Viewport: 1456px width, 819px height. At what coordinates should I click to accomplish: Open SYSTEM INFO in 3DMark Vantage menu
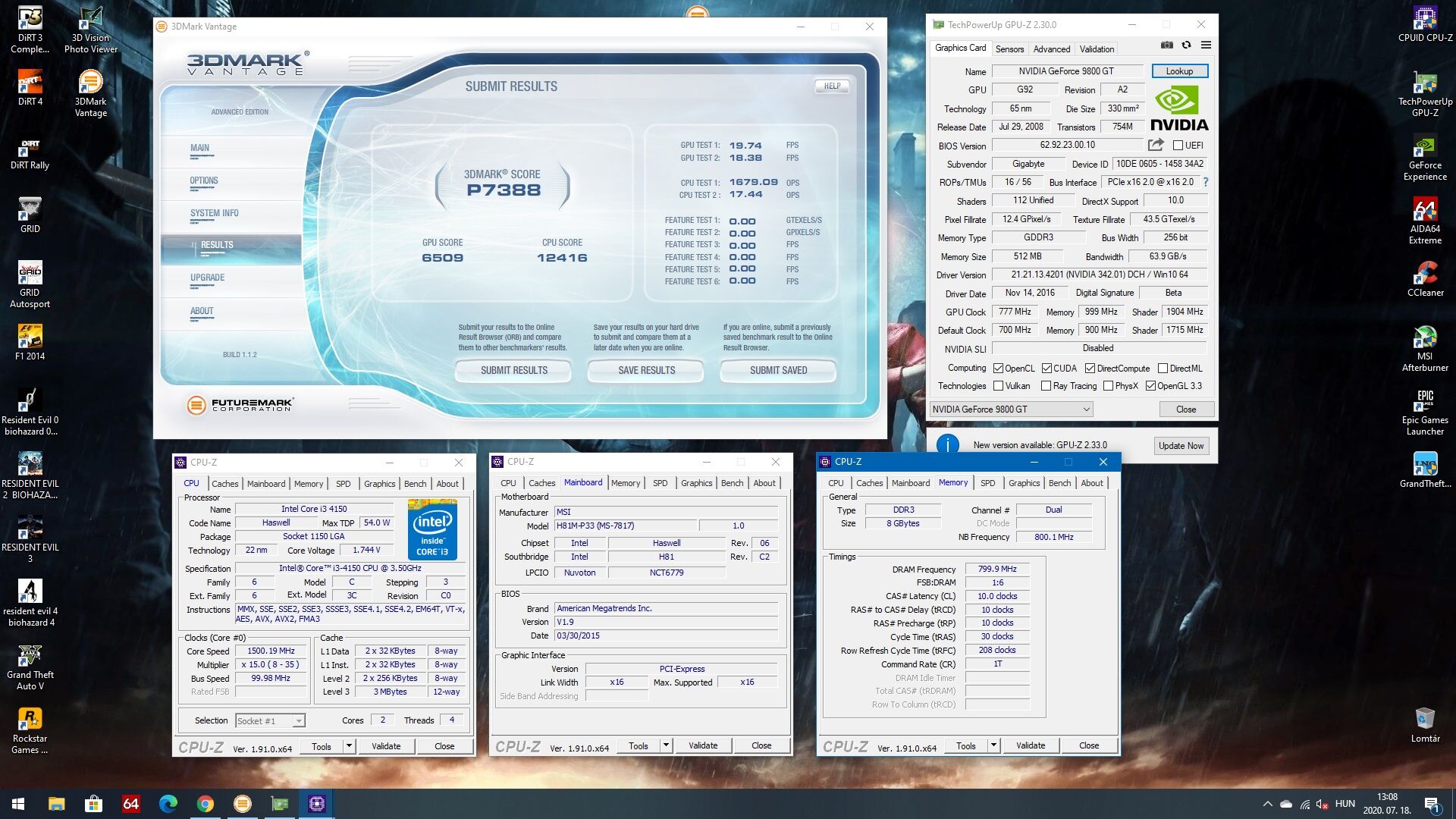(214, 213)
